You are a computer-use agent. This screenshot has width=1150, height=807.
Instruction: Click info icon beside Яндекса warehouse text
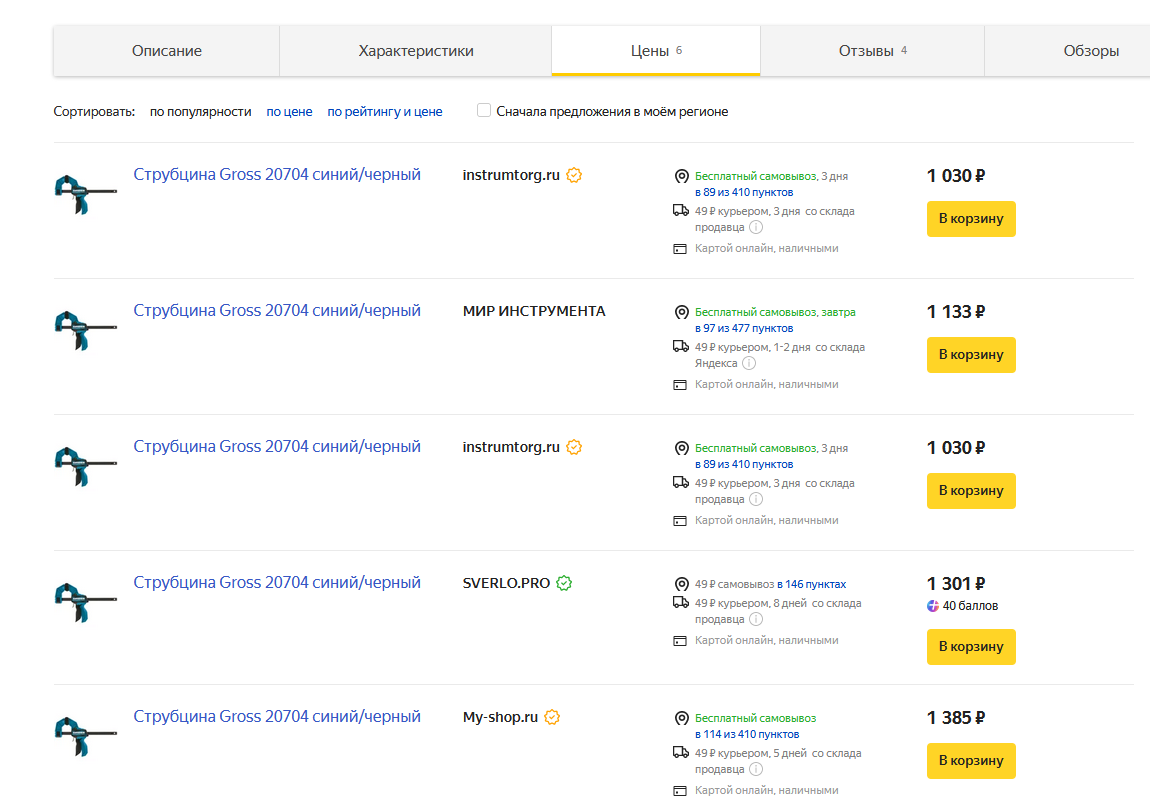(x=749, y=364)
